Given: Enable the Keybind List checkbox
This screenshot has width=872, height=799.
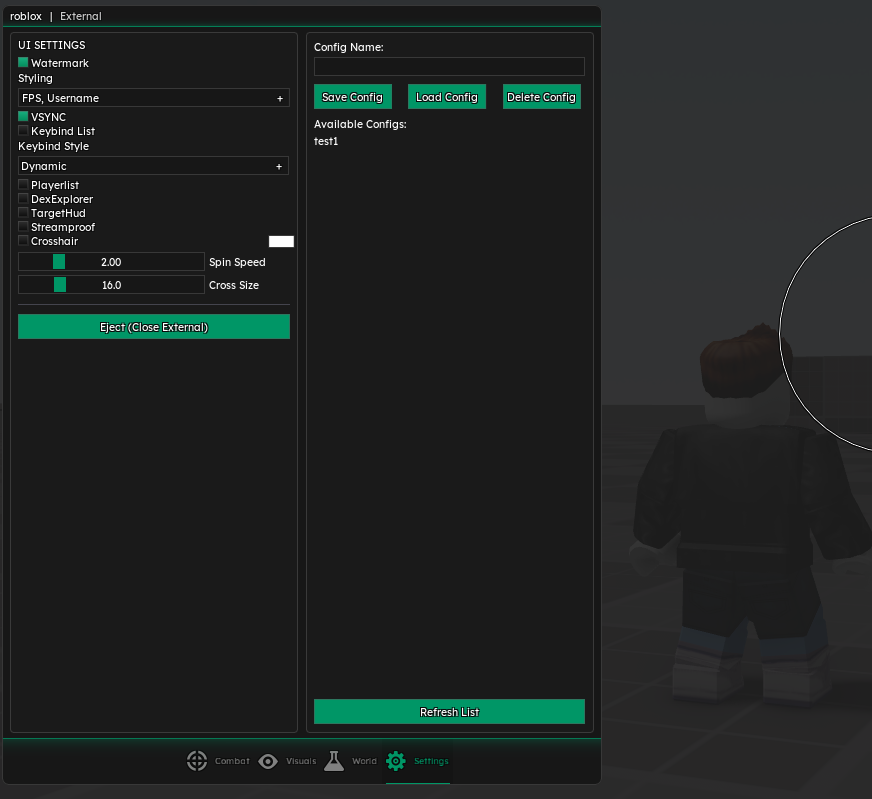Looking at the screenshot, I should (x=23, y=131).
